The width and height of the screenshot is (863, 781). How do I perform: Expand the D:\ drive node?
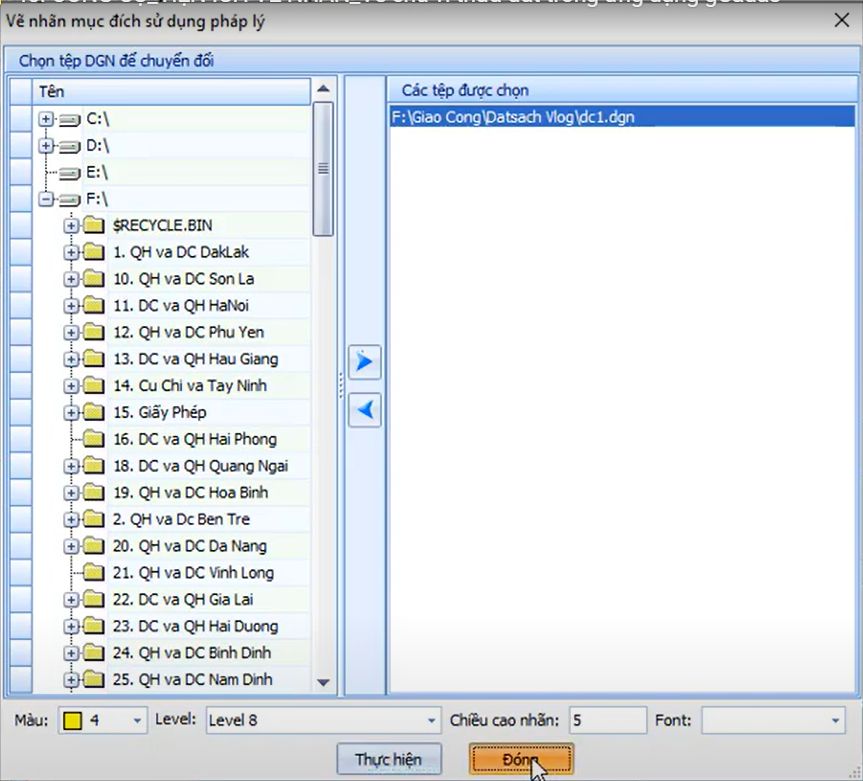(46, 146)
